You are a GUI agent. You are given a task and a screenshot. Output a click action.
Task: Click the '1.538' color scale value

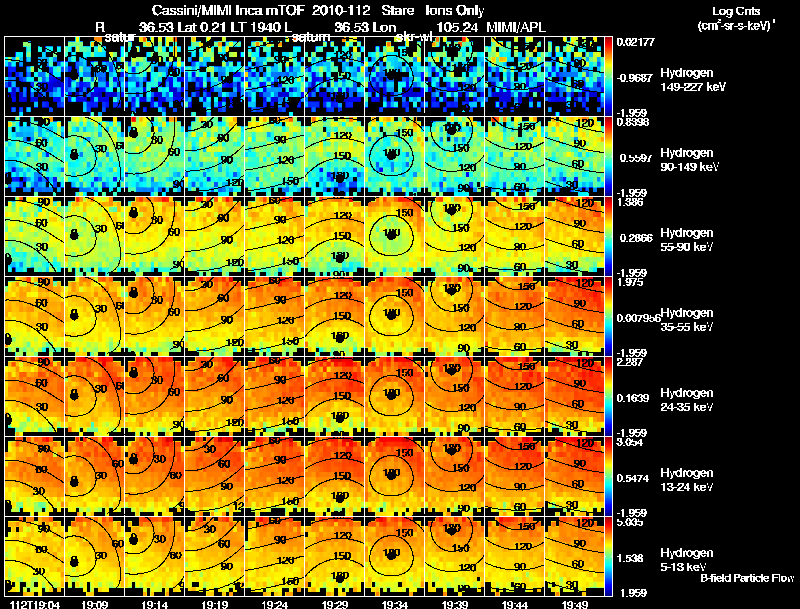click(630, 559)
